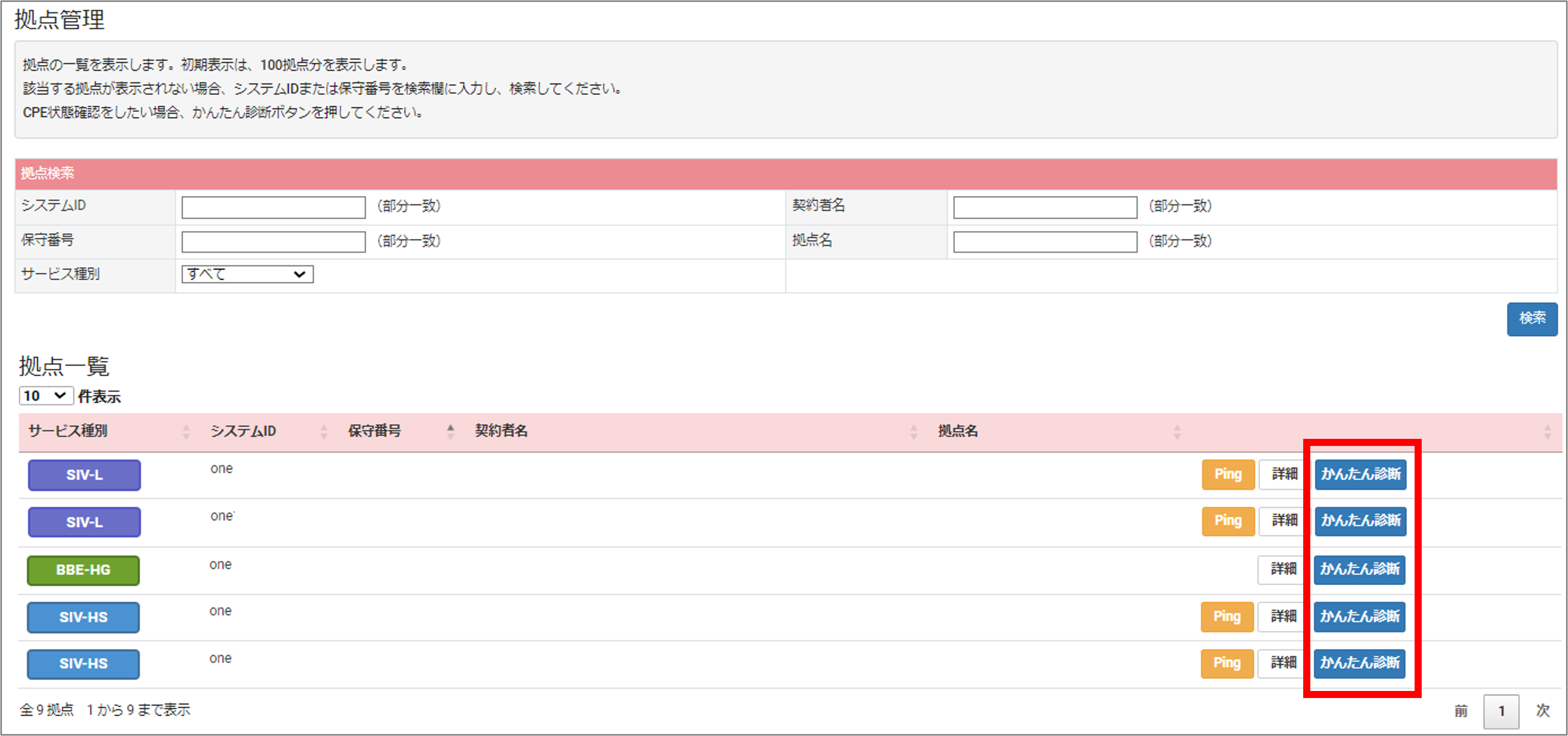
Task: Open 詳細 for first SIV-HS row
Action: (x=1283, y=617)
